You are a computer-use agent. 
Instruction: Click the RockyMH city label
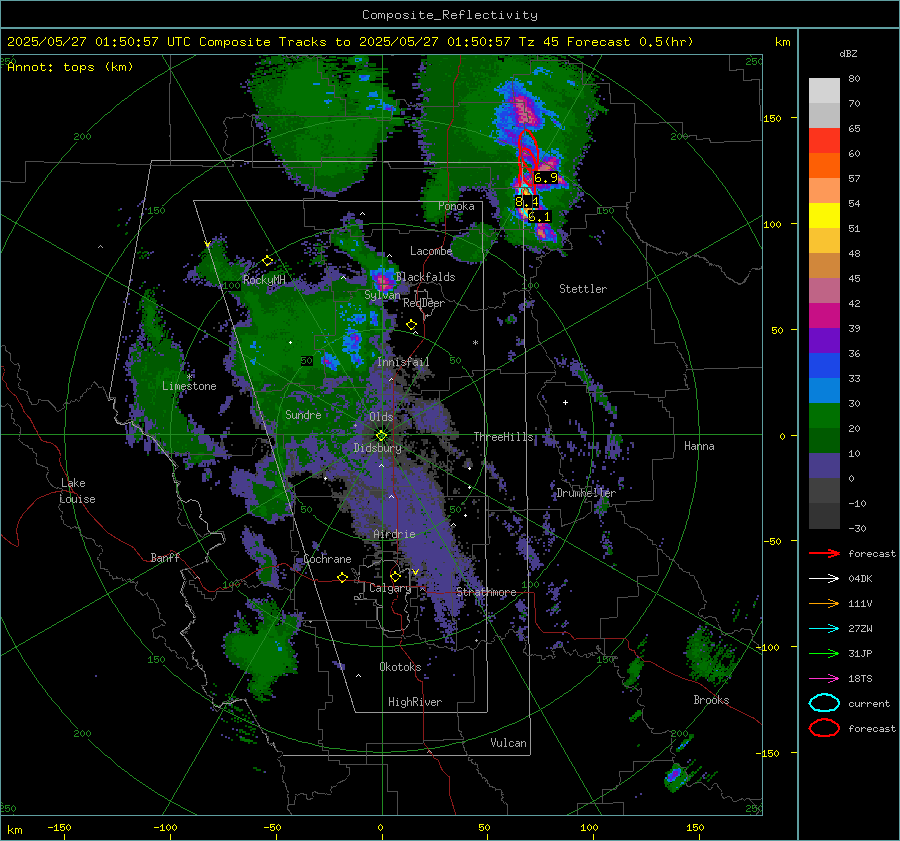pyautogui.click(x=264, y=280)
